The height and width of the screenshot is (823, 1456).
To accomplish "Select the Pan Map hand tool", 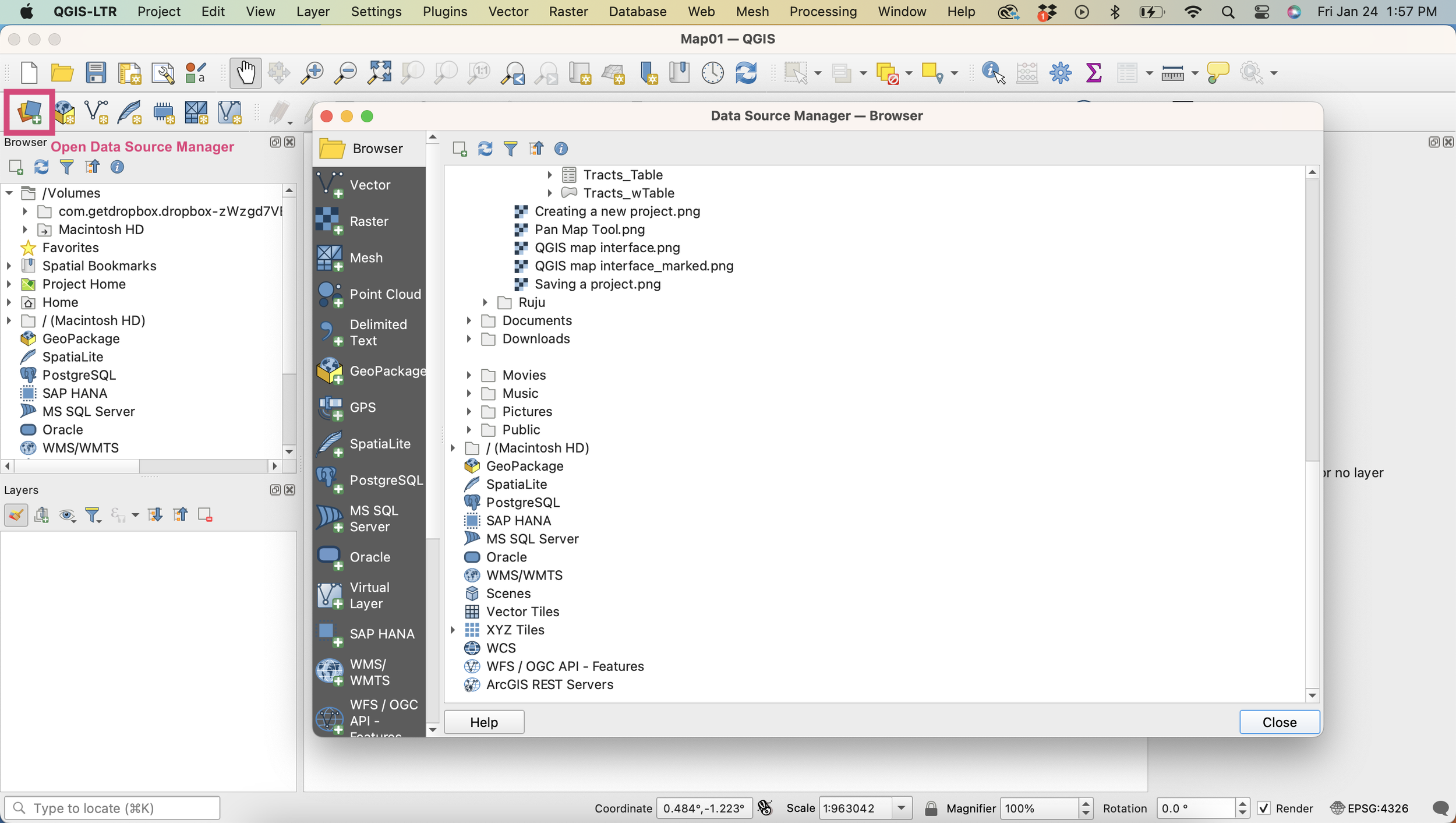I will [x=245, y=73].
